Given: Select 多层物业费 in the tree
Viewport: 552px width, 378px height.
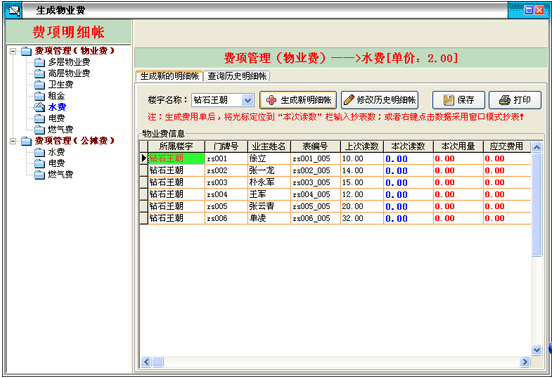Looking at the screenshot, I should coord(69,62).
